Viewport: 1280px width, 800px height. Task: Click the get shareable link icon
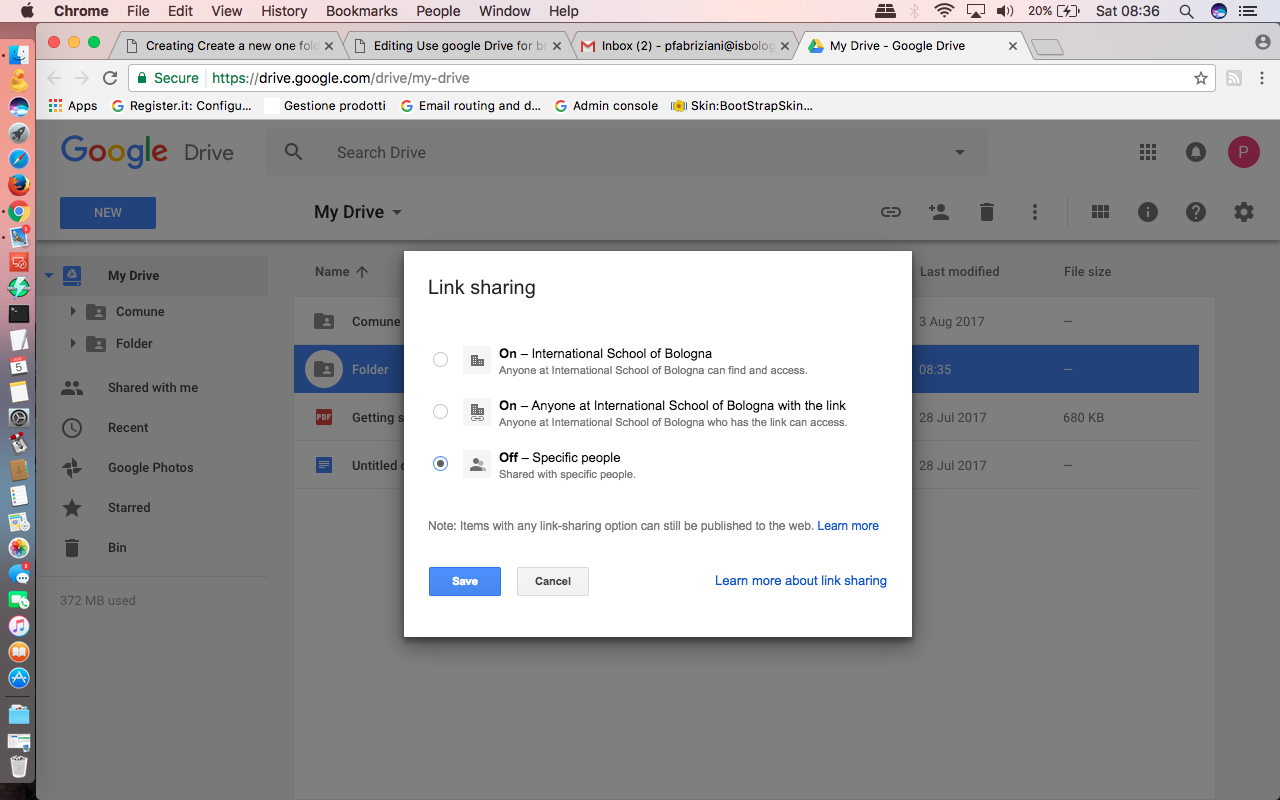click(890, 212)
